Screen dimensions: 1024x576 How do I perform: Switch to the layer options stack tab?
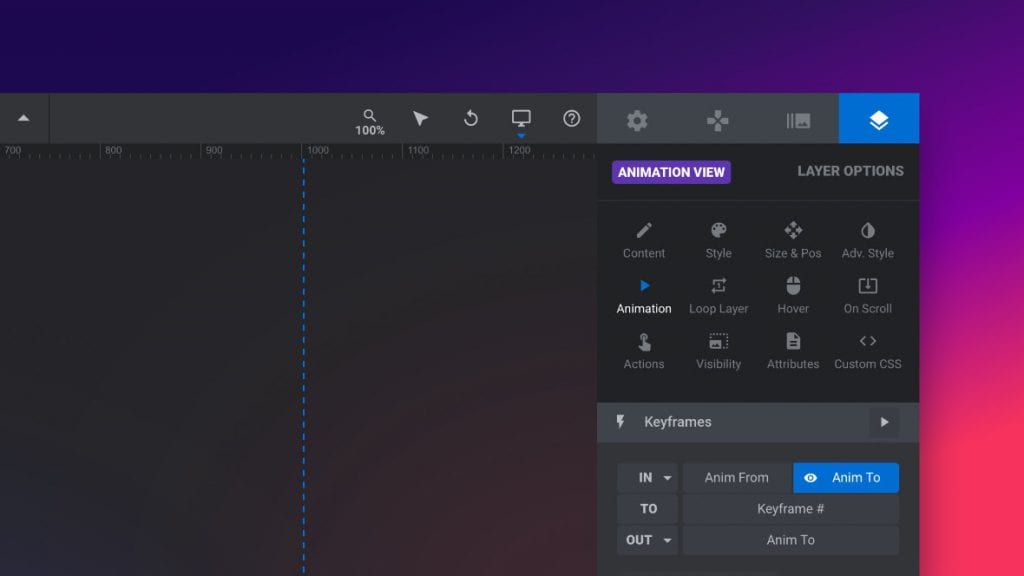879,119
